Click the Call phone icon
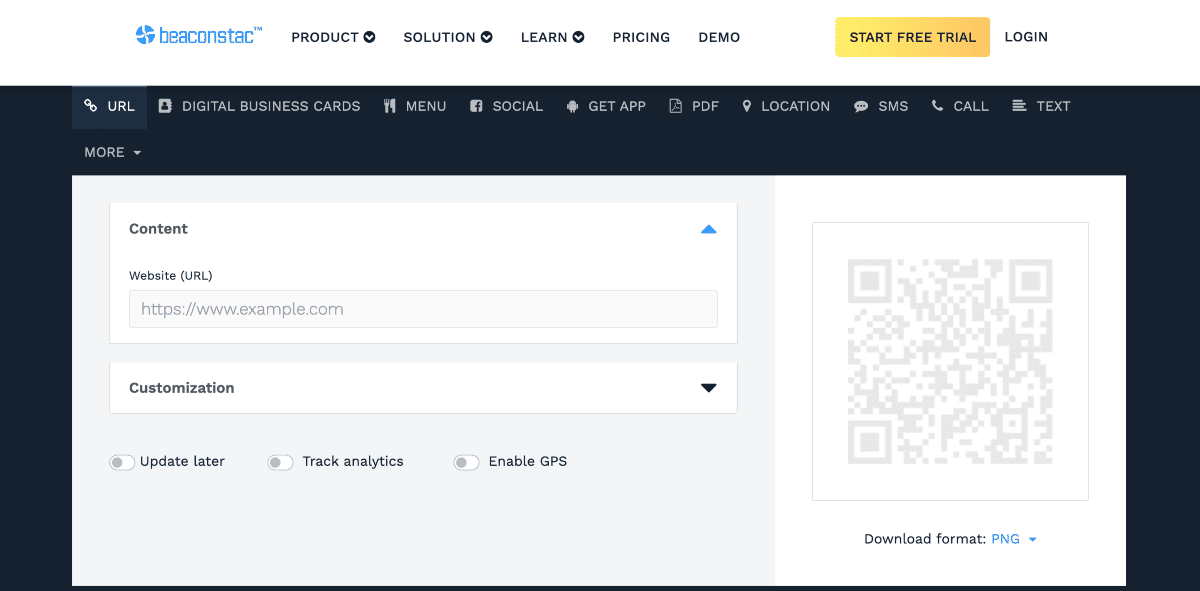Screen dimensions: 1200x591 tap(937, 106)
